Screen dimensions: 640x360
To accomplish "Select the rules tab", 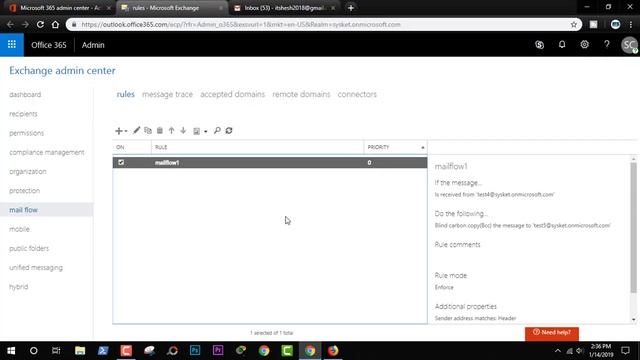I will click(125, 94).
